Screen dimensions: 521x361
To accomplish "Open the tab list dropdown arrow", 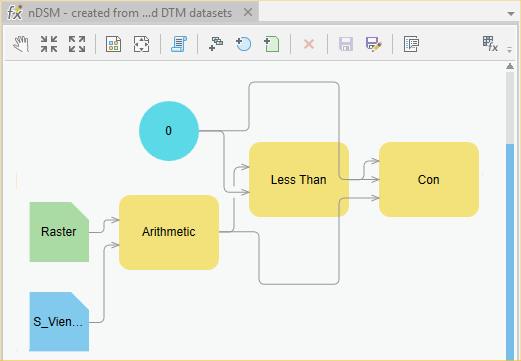I will pyautogui.click(x=511, y=14).
